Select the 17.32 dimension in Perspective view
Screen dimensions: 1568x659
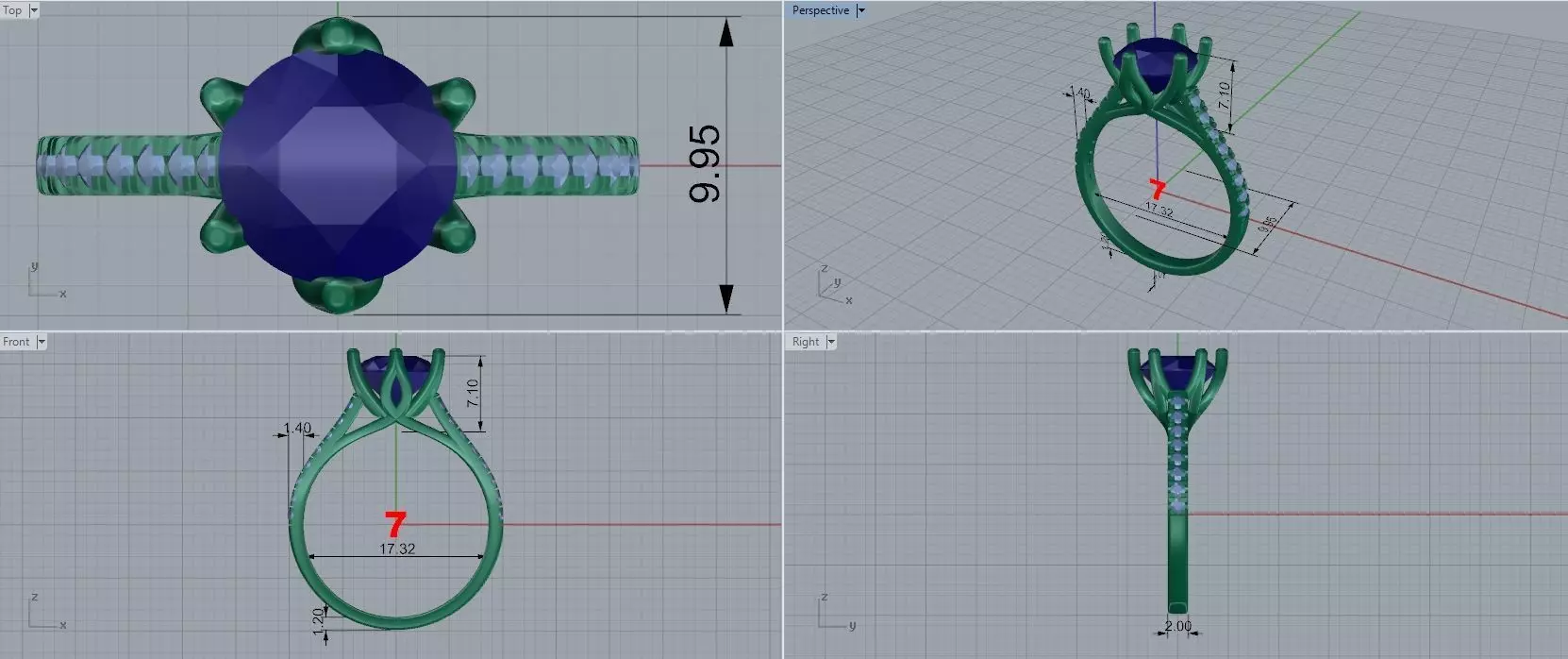tap(1159, 210)
